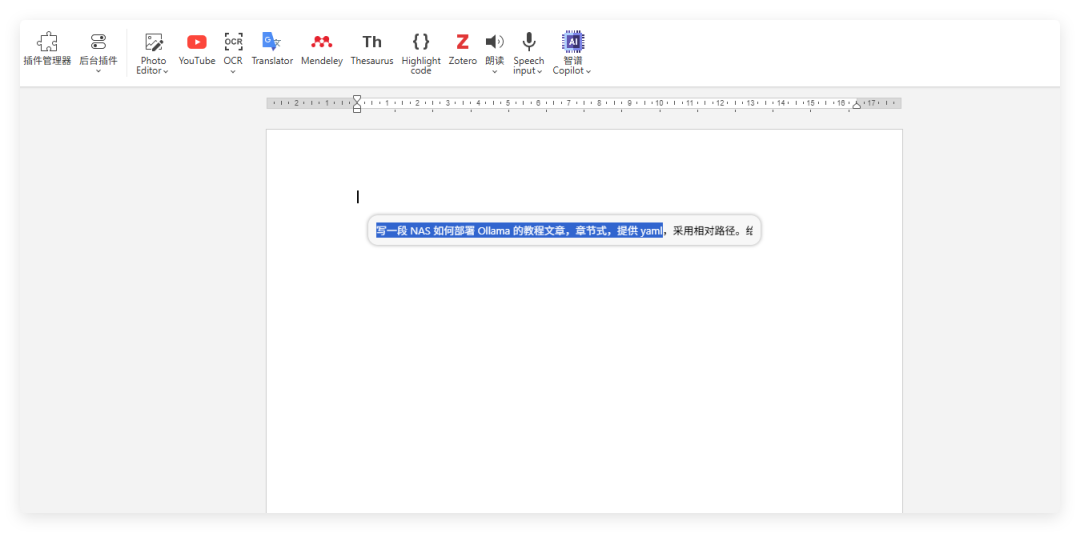Click the 后台插件 background plugins icon

(x=98, y=43)
